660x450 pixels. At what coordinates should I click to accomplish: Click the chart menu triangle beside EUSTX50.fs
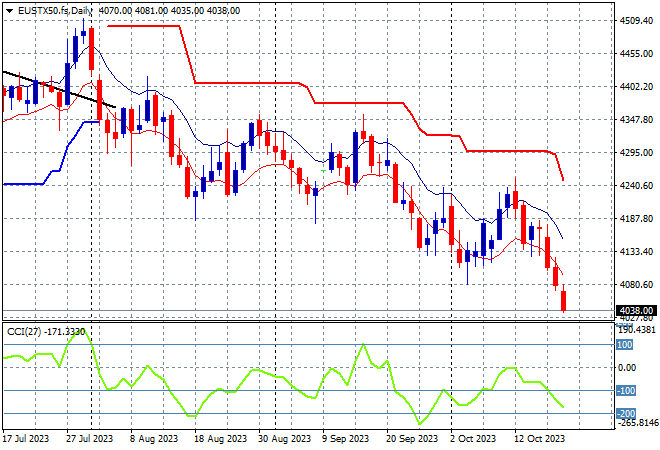point(9,10)
